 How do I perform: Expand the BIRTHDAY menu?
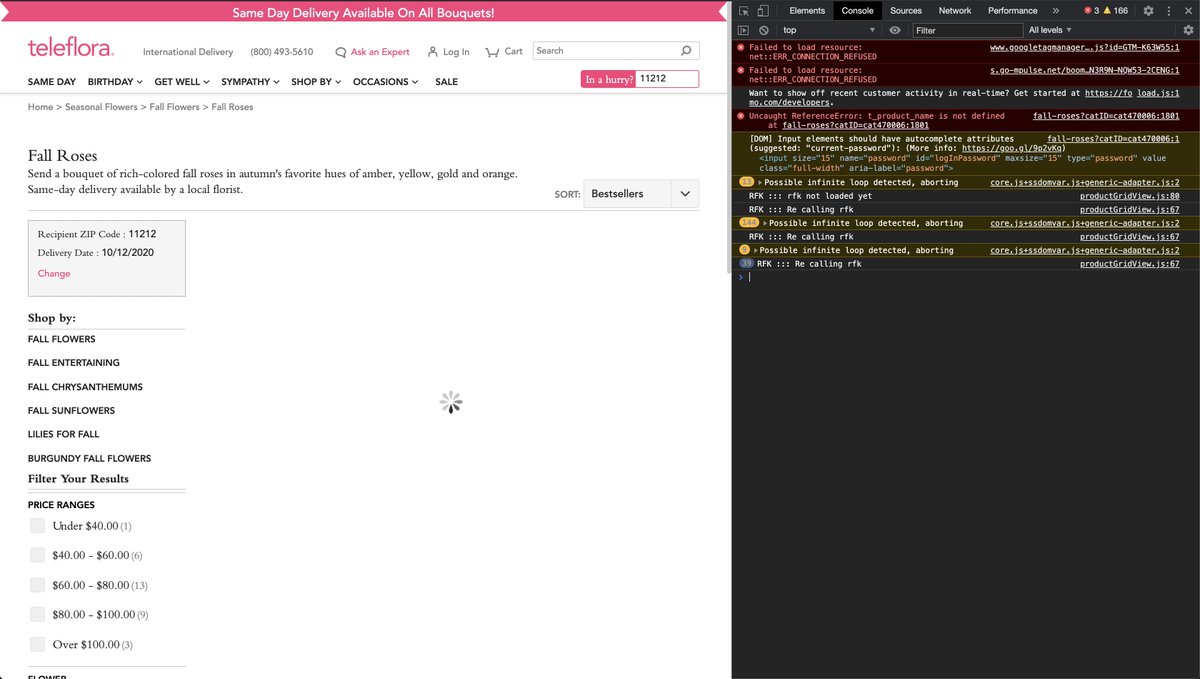pos(115,82)
